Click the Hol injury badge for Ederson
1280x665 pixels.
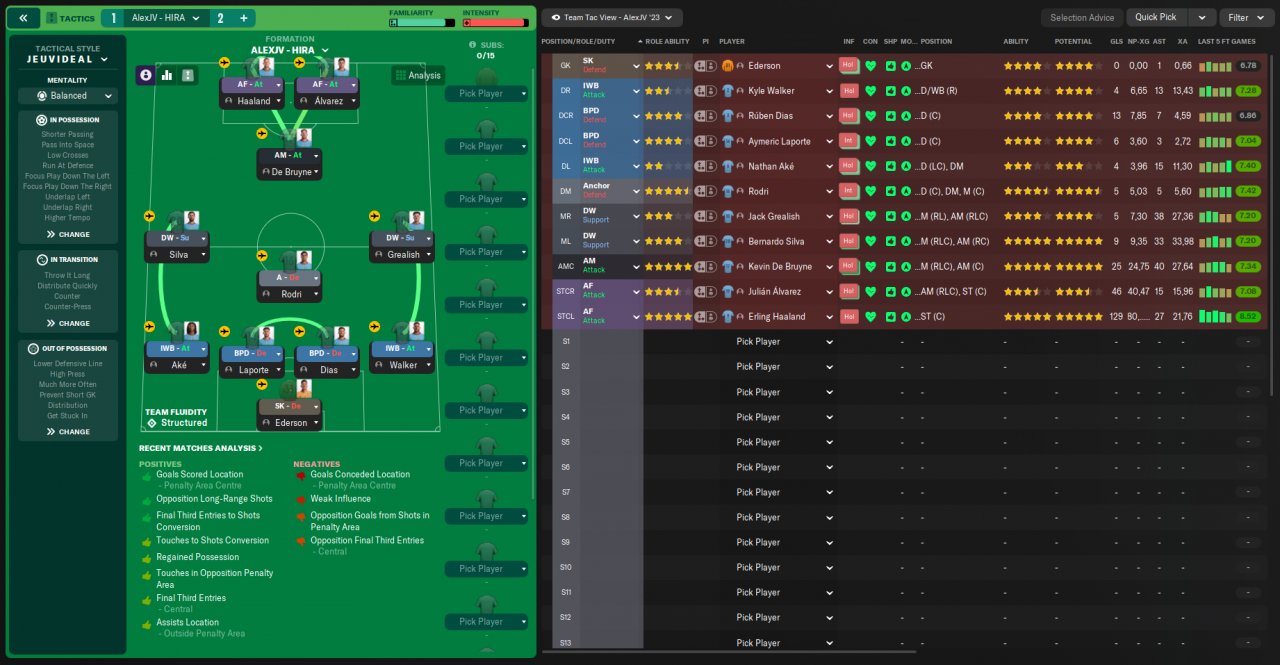coord(849,66)
